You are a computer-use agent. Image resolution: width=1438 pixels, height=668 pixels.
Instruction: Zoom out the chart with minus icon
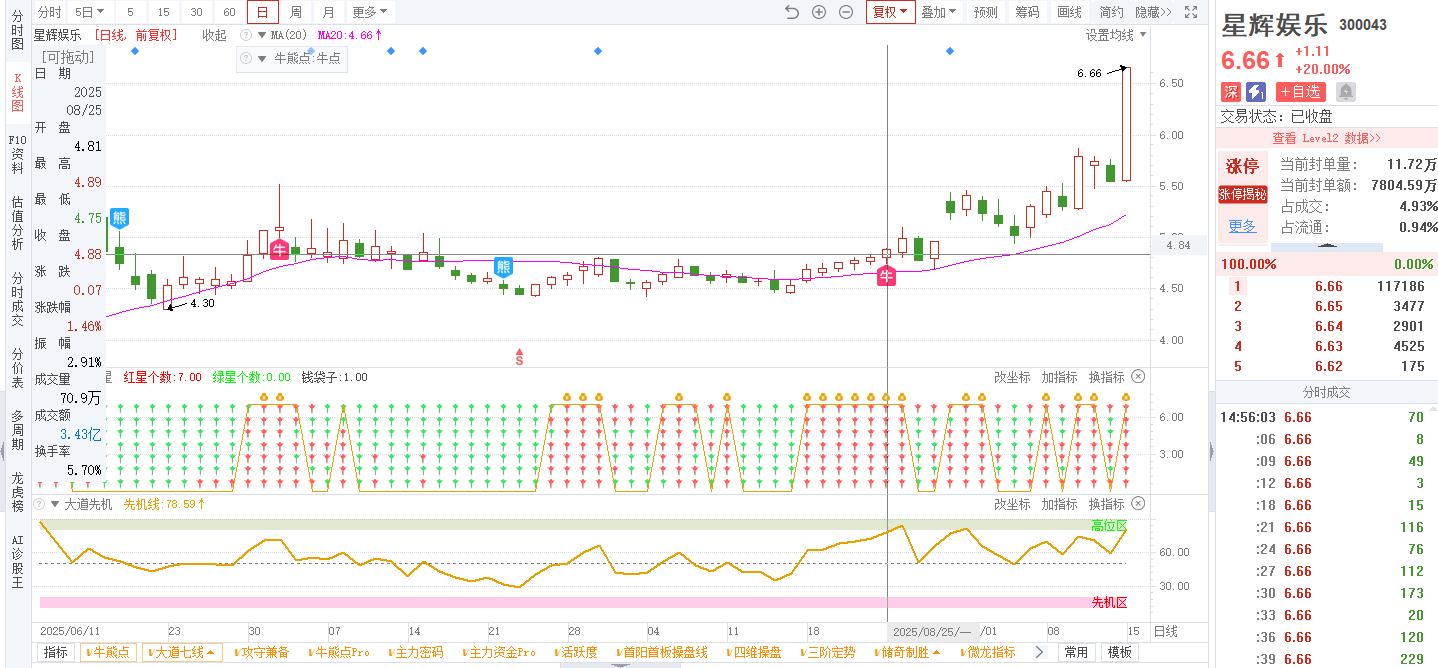846,12
